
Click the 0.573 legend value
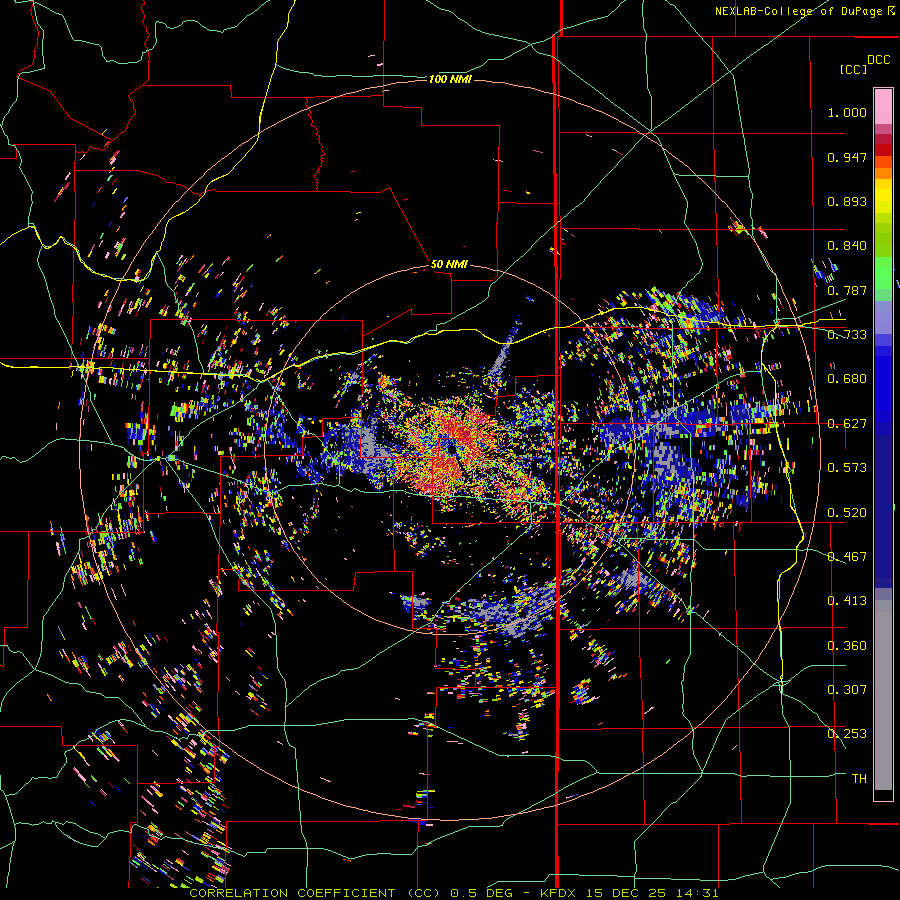click(847, 468)
